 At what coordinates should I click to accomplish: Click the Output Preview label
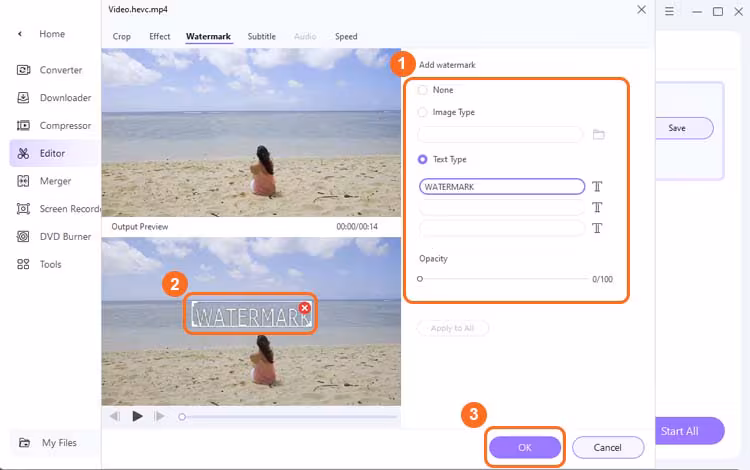[140, 227]
